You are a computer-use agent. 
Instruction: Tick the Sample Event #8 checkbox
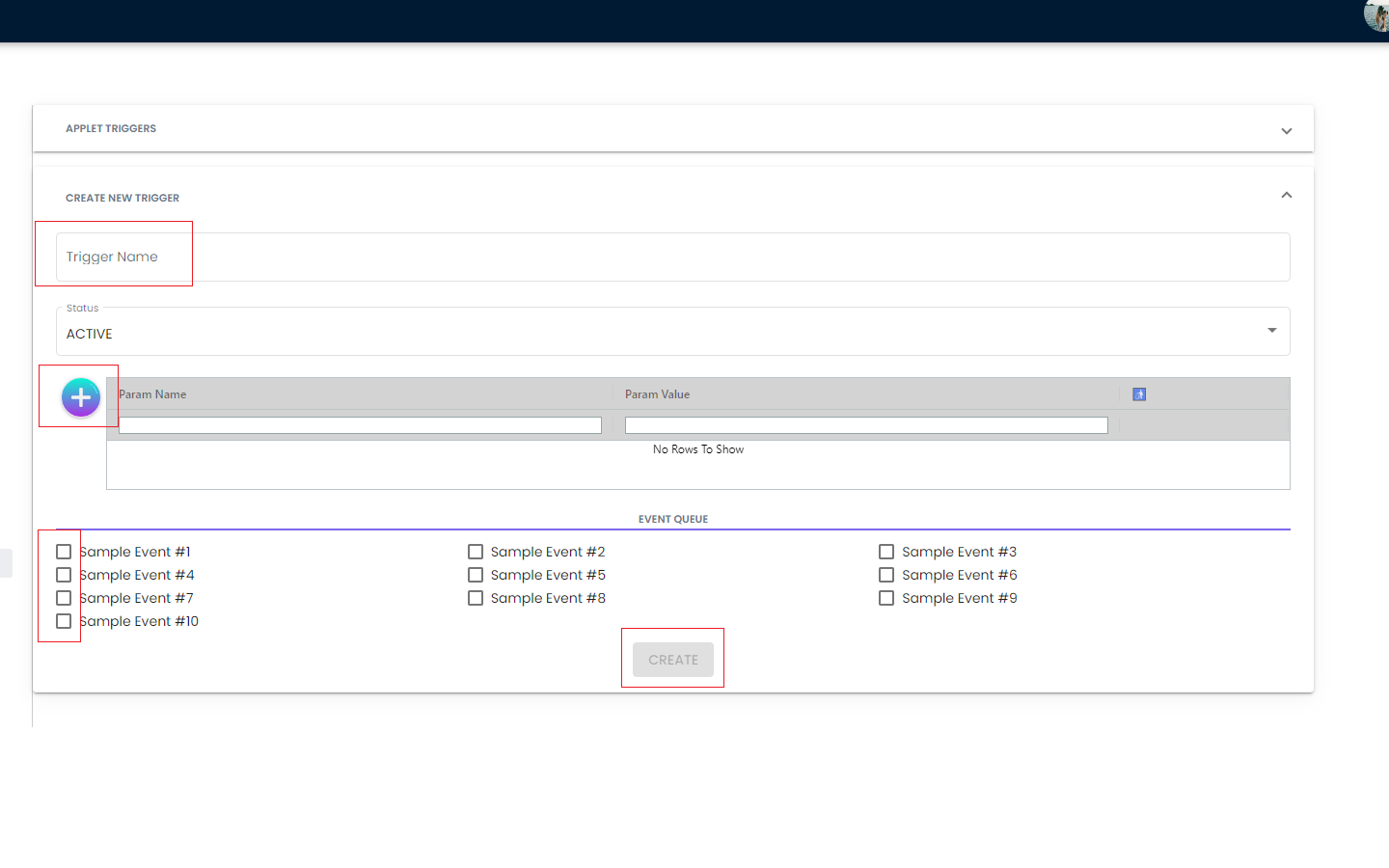pos(476,598)
